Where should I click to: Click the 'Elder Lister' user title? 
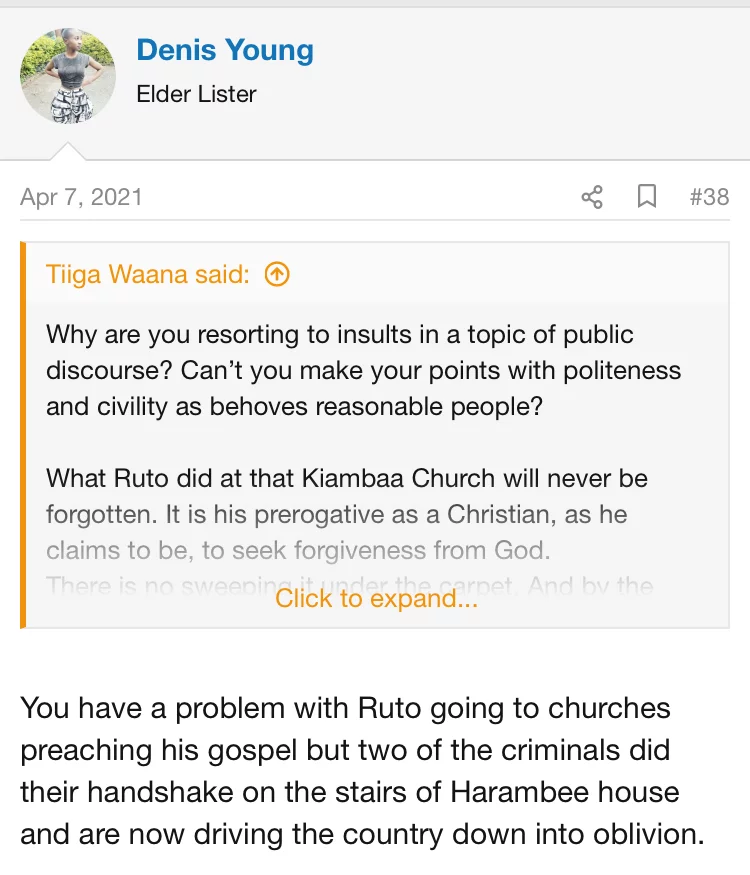(197, 94)
